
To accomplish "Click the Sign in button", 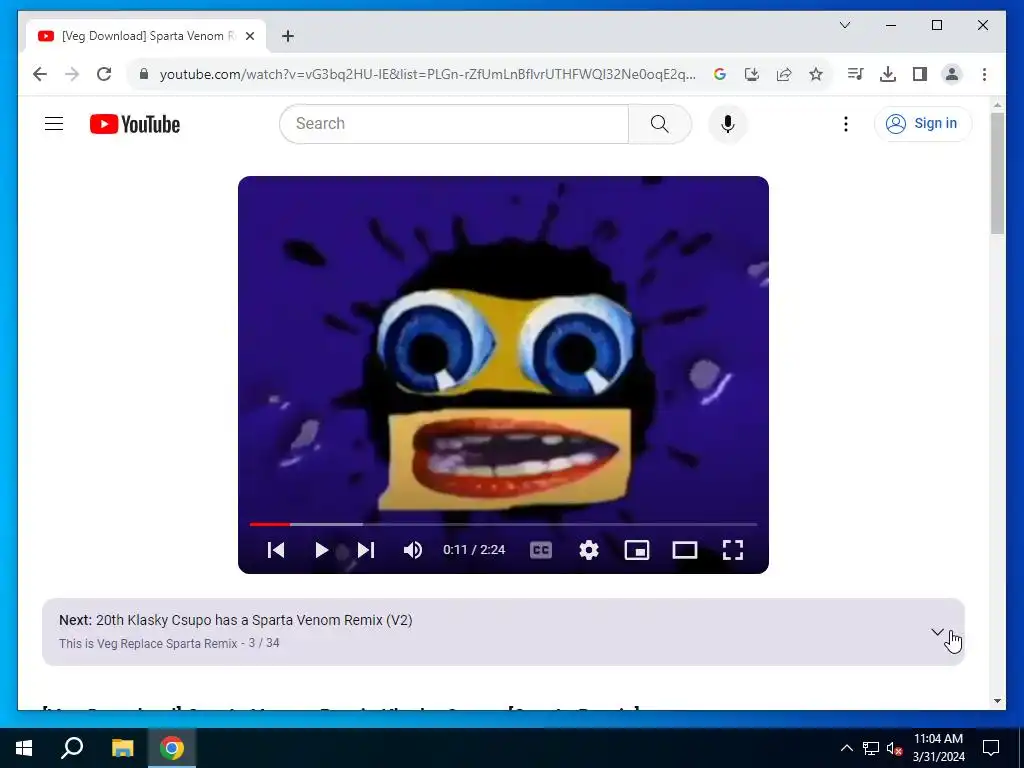I will click(923, 123).
